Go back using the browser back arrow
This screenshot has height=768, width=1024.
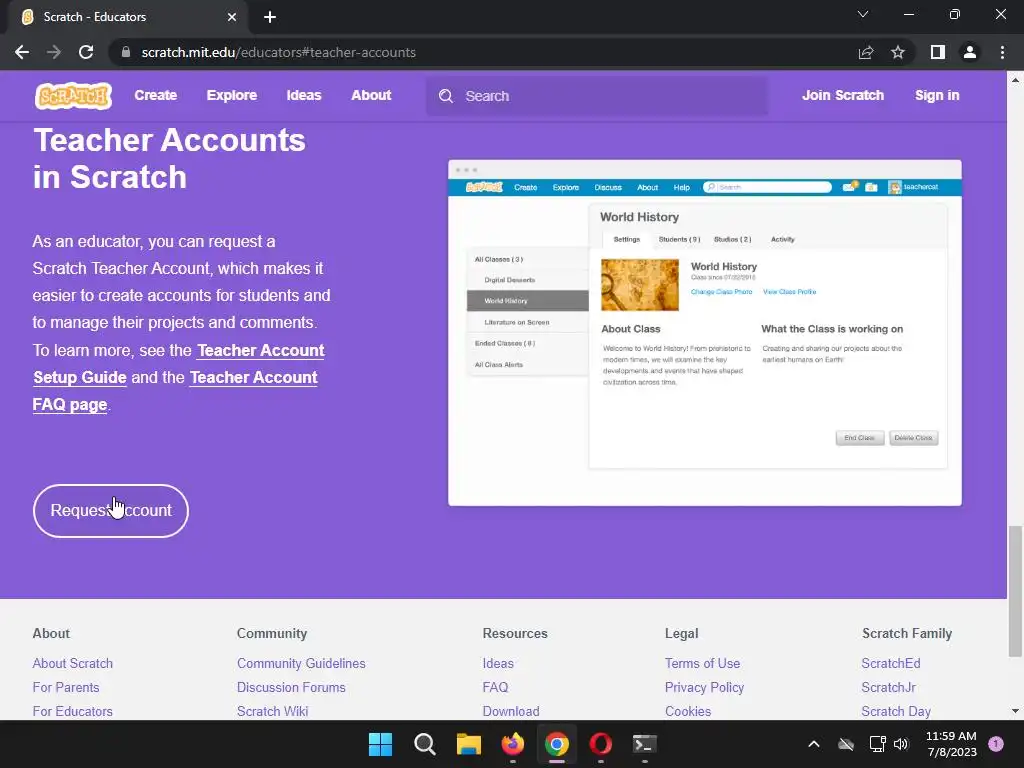click(x=22, y=52)
